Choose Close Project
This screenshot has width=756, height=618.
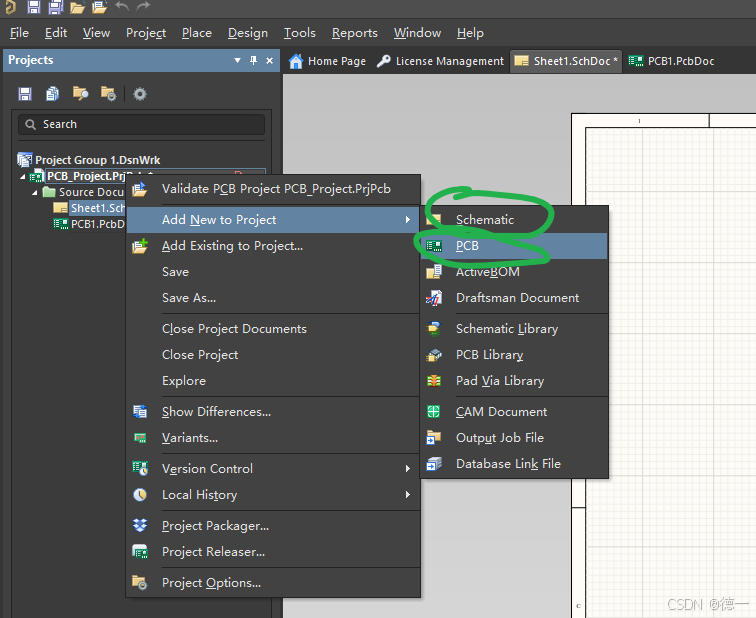273,355
